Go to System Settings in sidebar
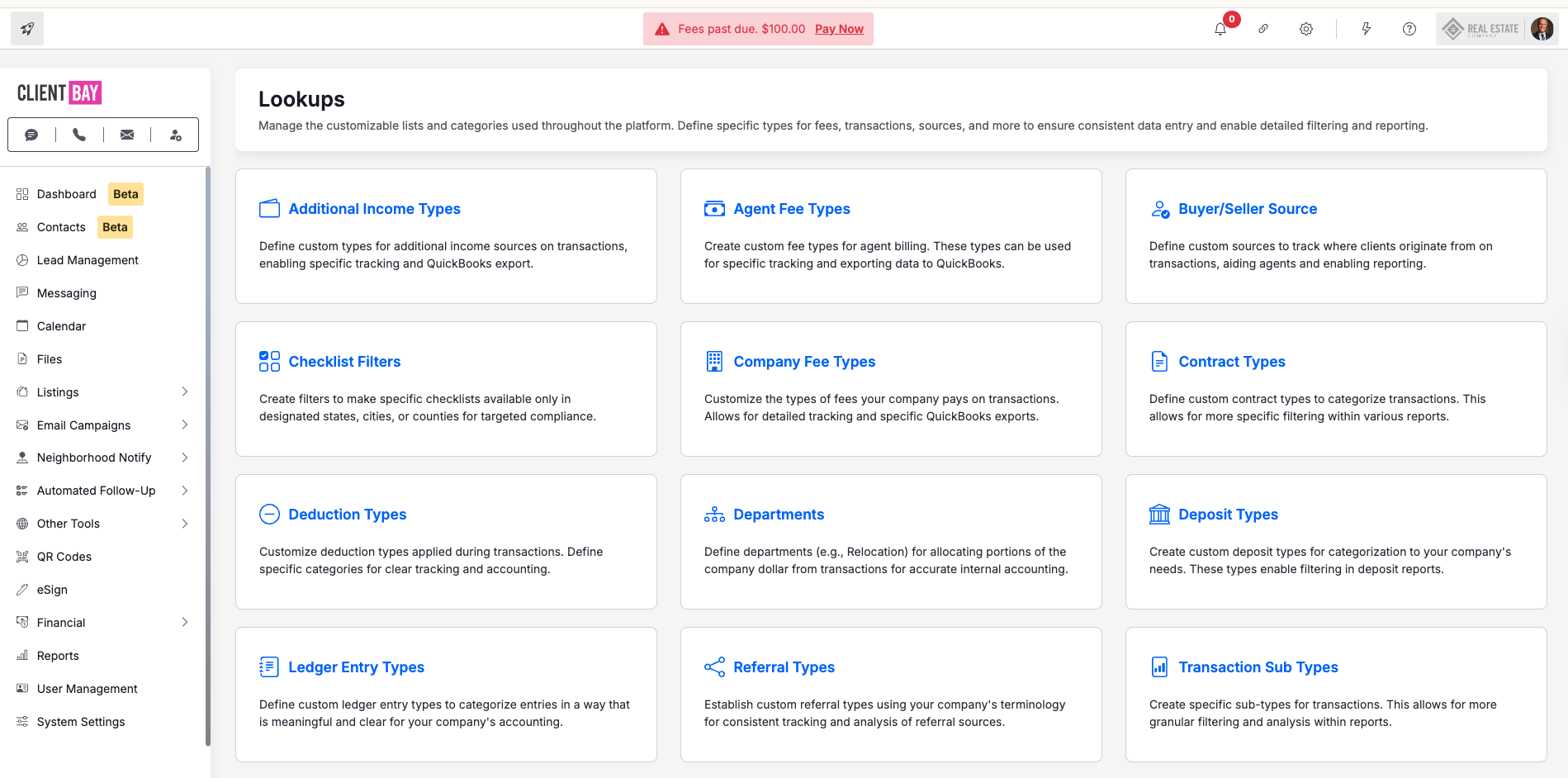 click(x=81, y=722)
